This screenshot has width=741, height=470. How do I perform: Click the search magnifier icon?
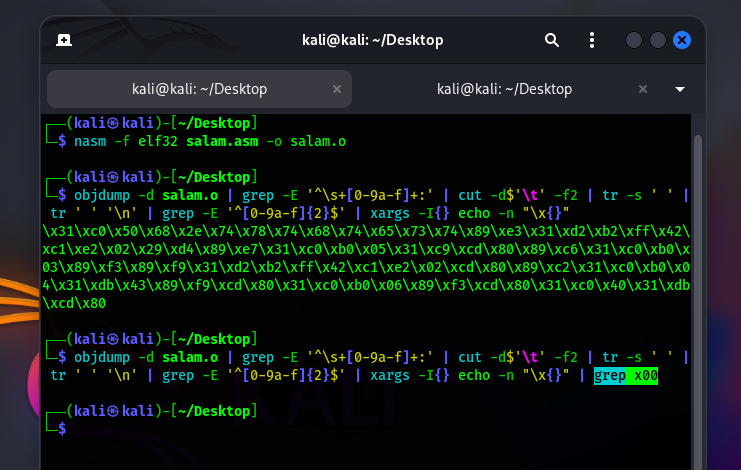point(552,40)
